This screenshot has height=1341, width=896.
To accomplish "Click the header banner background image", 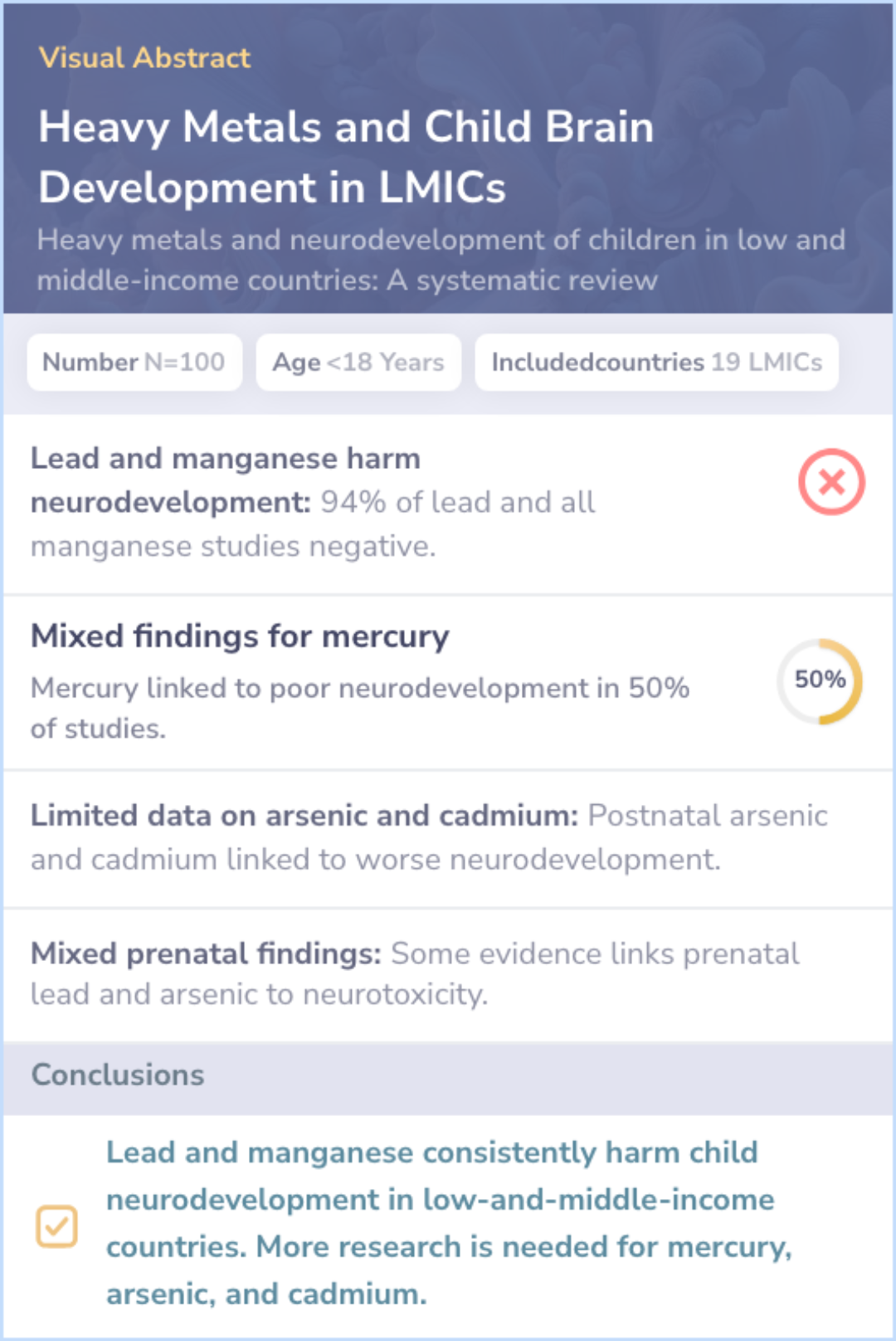I will tap(448, 158).
